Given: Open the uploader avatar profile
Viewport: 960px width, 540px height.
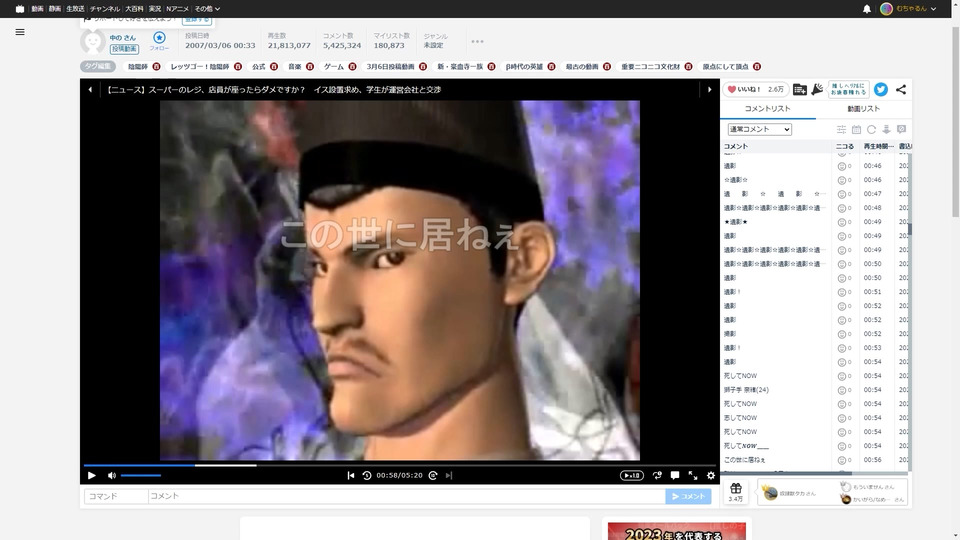Looking at the screenshot, I should coord(92,42).
